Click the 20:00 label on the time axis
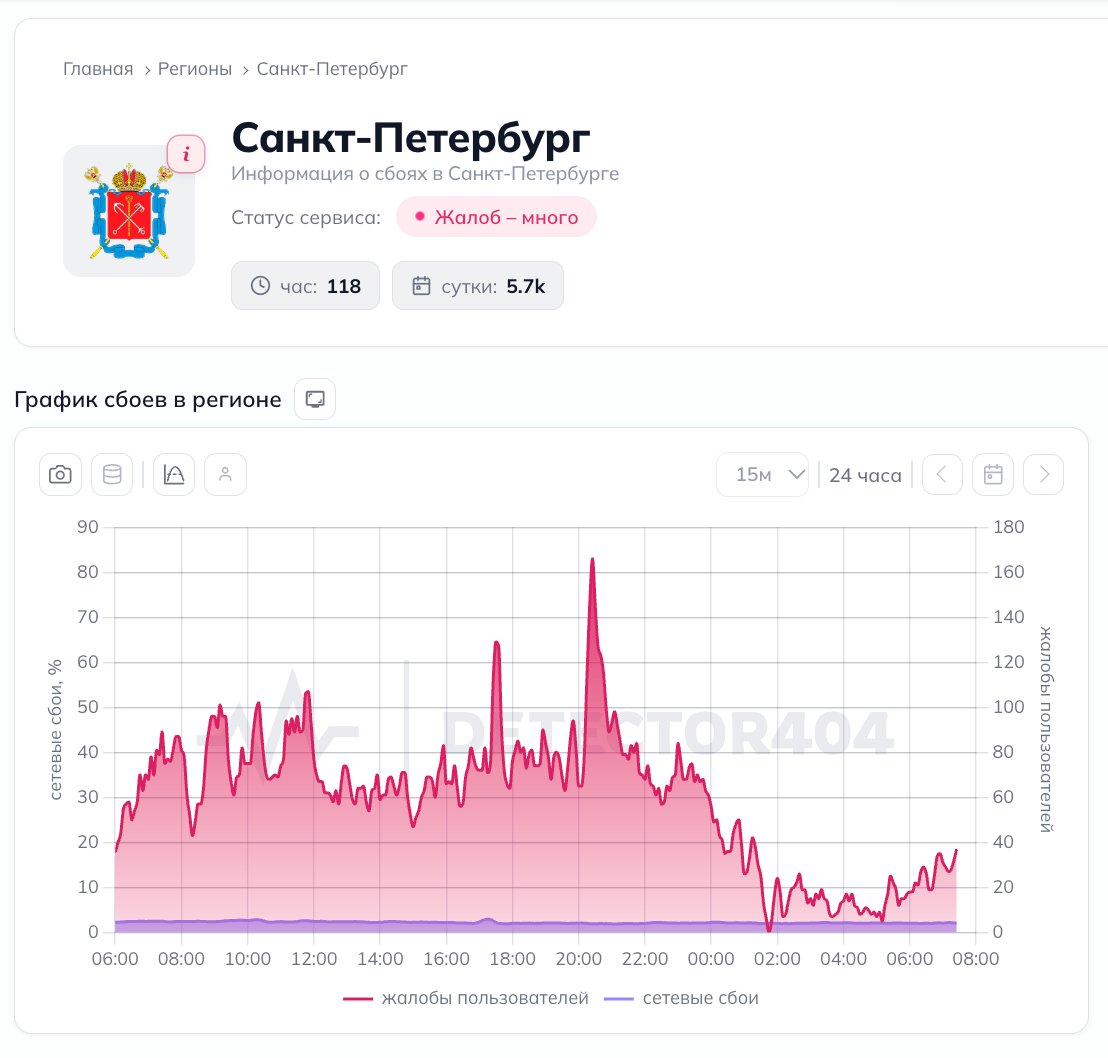Image resolution: width=1108 pixels, height=1058 pixels. pos(579,959)
